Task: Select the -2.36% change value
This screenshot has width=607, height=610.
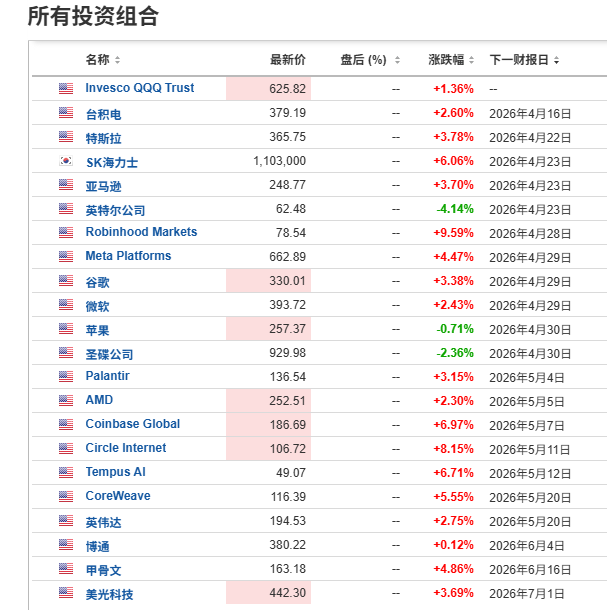Action: click(455, 353)
